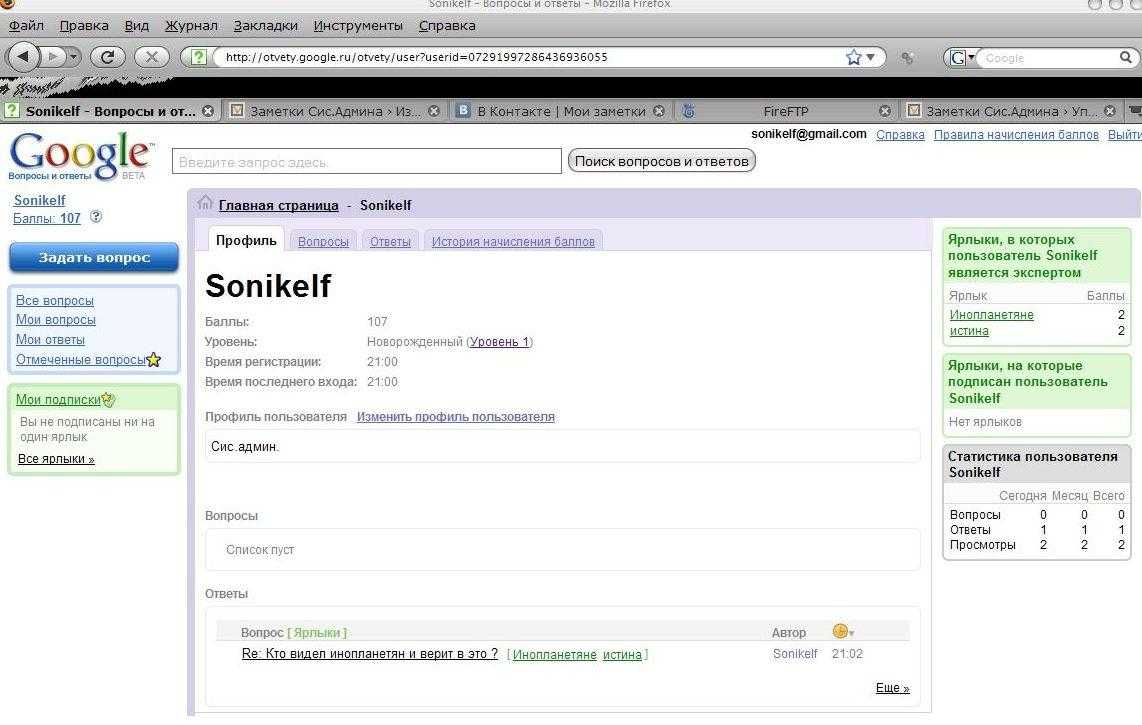The width and height of the screenshot is (1142, 725).
Task: Open the Правила начисления баллов link
Action: (1016, 135)
